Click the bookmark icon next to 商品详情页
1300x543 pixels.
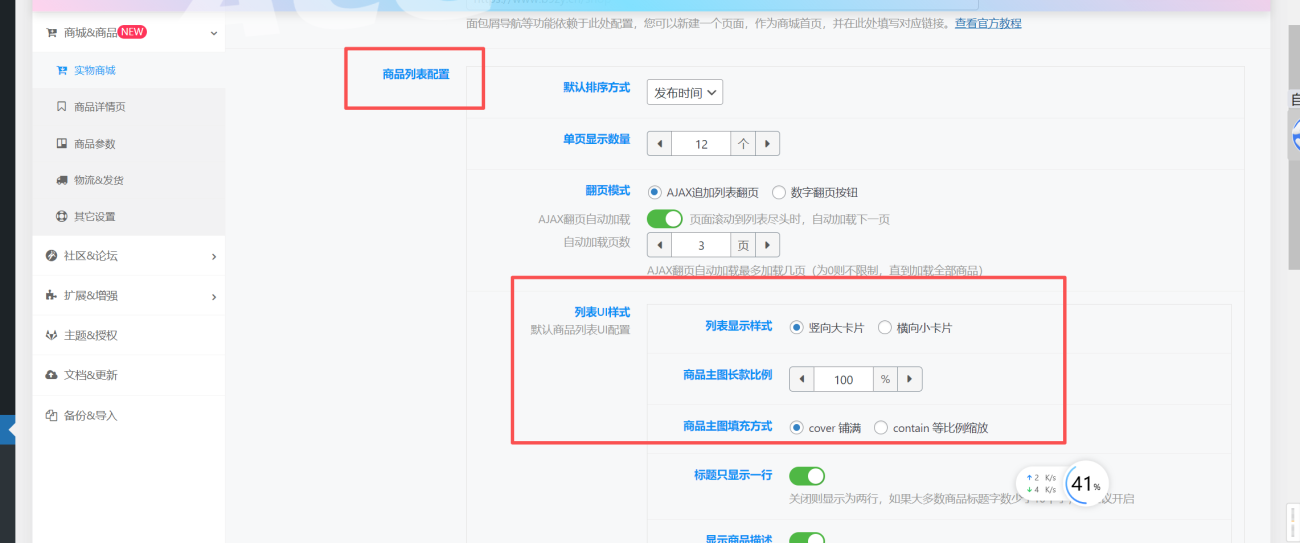coord(62,107)
